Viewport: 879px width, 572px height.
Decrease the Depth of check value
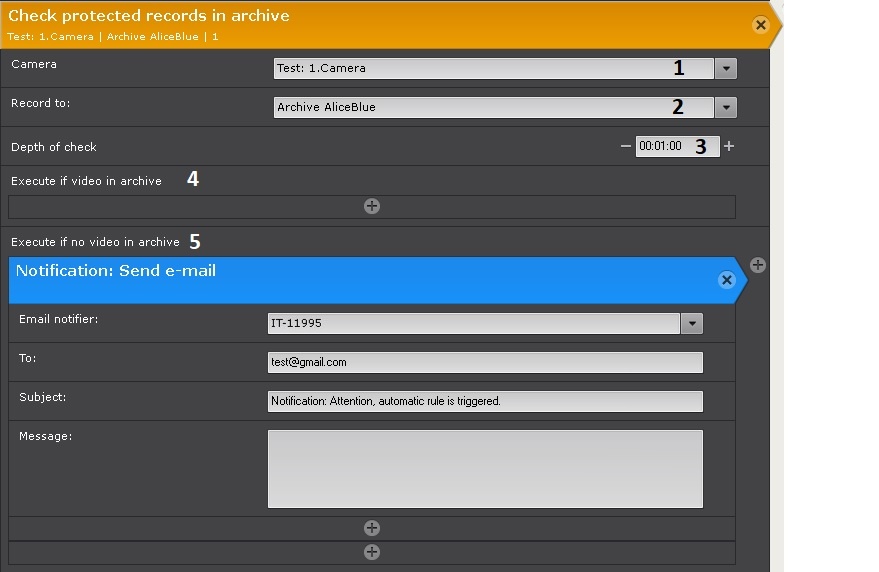point(626,146)
